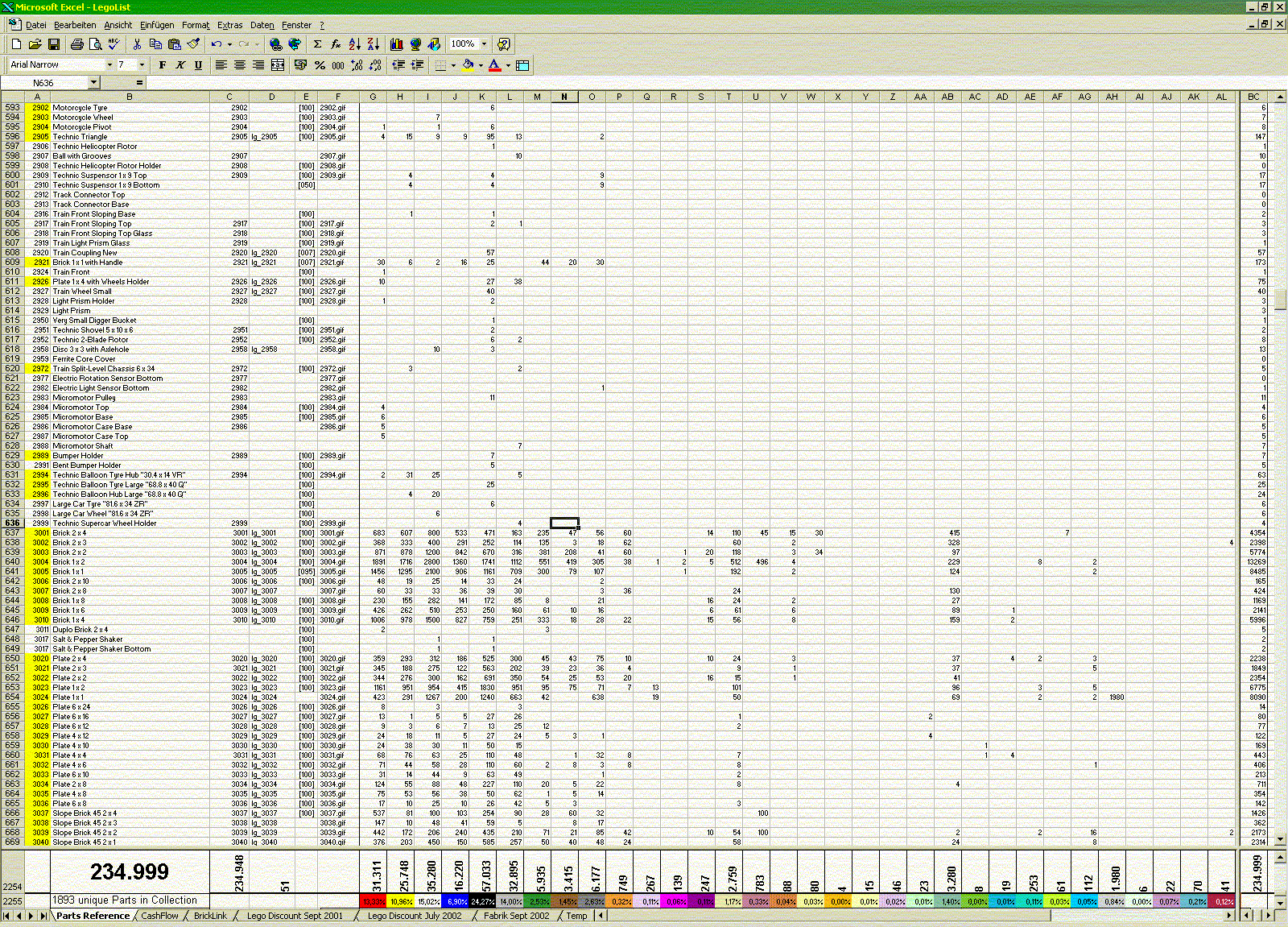Click the Print Preview icon
Image resolution: width=1288 pixels, height=927 pixels.
pyautogui.click(x=95, y=44)
